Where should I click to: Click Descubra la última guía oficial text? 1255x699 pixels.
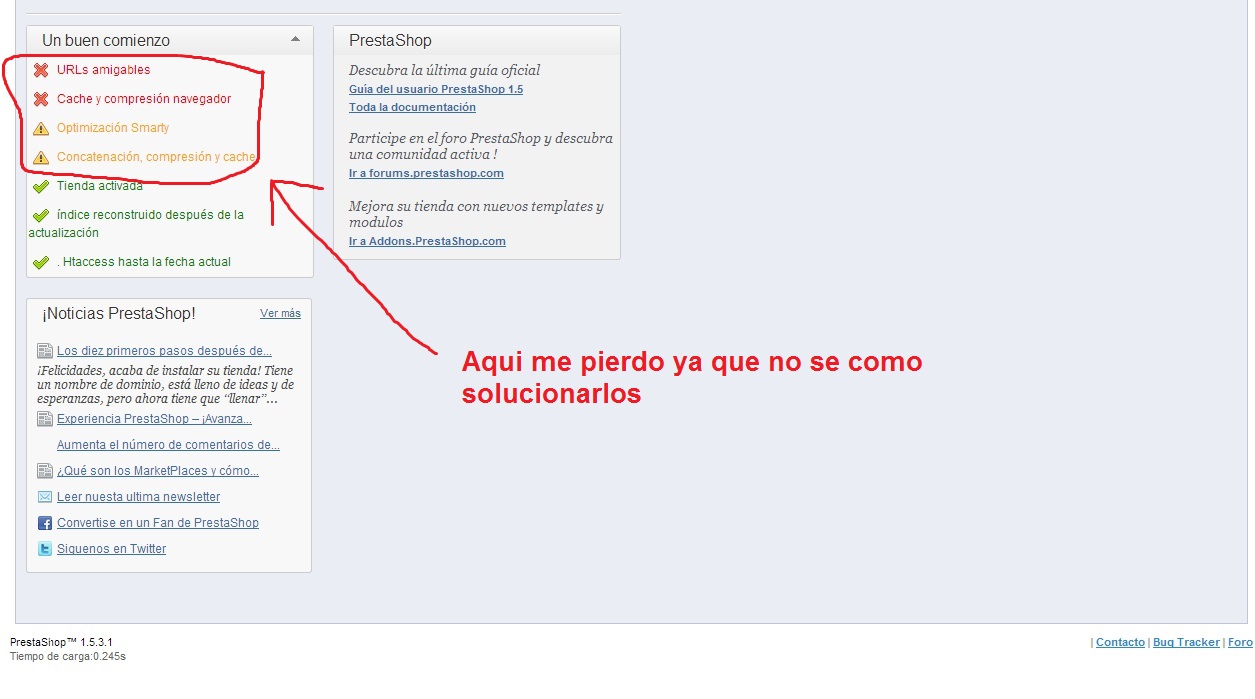click(444, 70)
